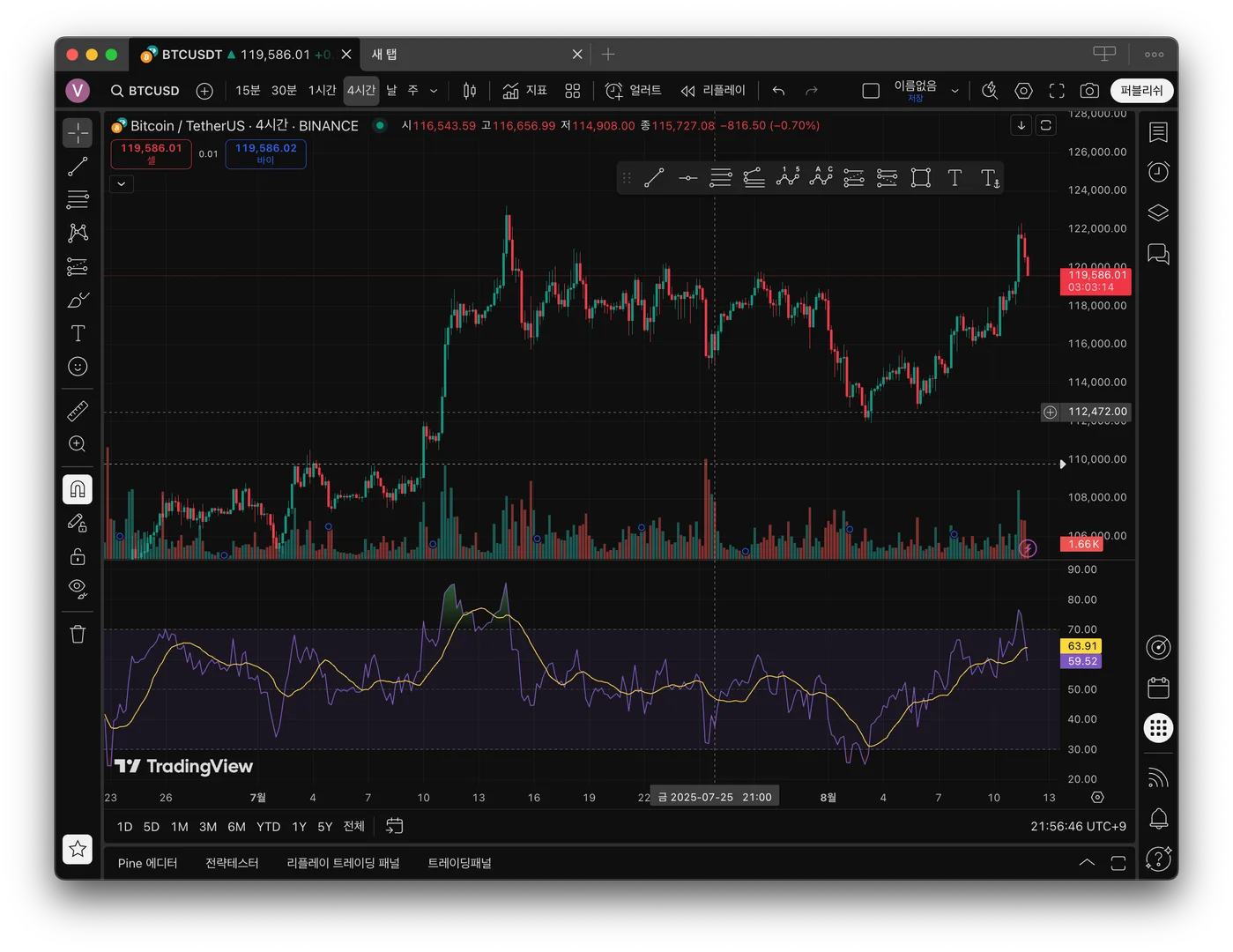This screenshot has width=1233, height=952.
Task: Select the ruler measure tool
Action: click(x=78, y=411)
